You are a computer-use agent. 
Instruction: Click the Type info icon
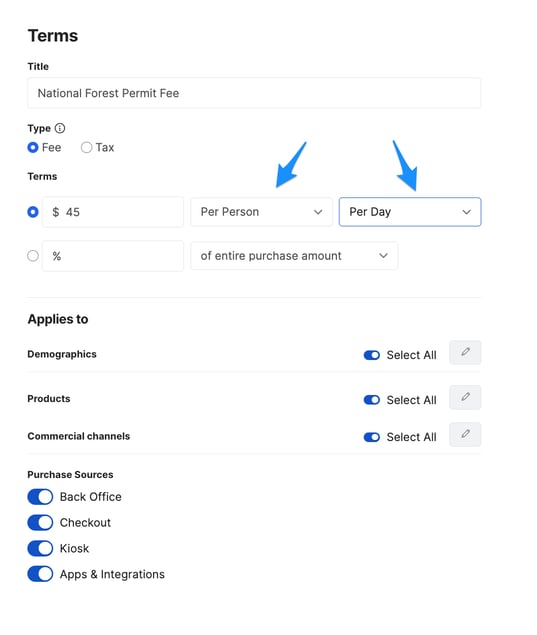point(60,128)
